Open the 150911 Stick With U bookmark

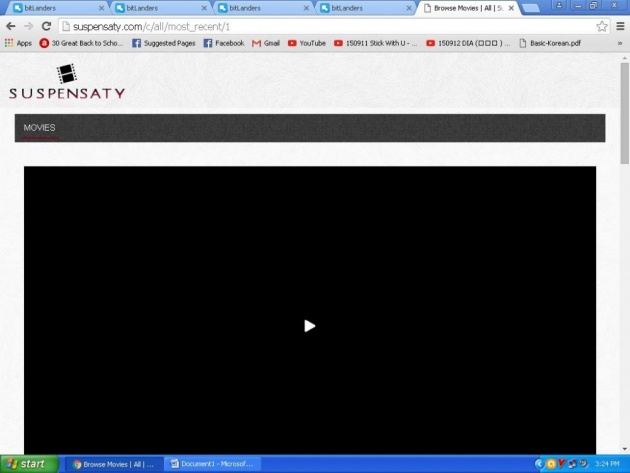[x=376, y=43]
